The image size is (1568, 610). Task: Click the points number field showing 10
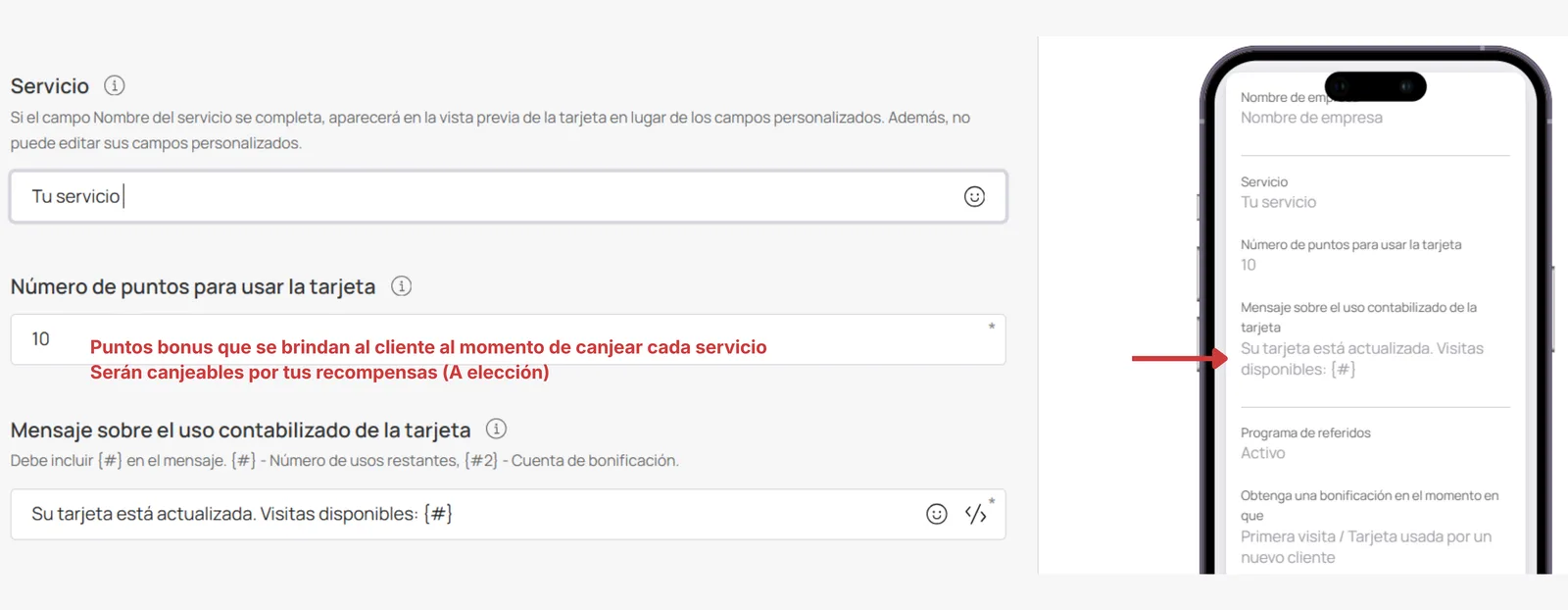click(x=508, y=339)
